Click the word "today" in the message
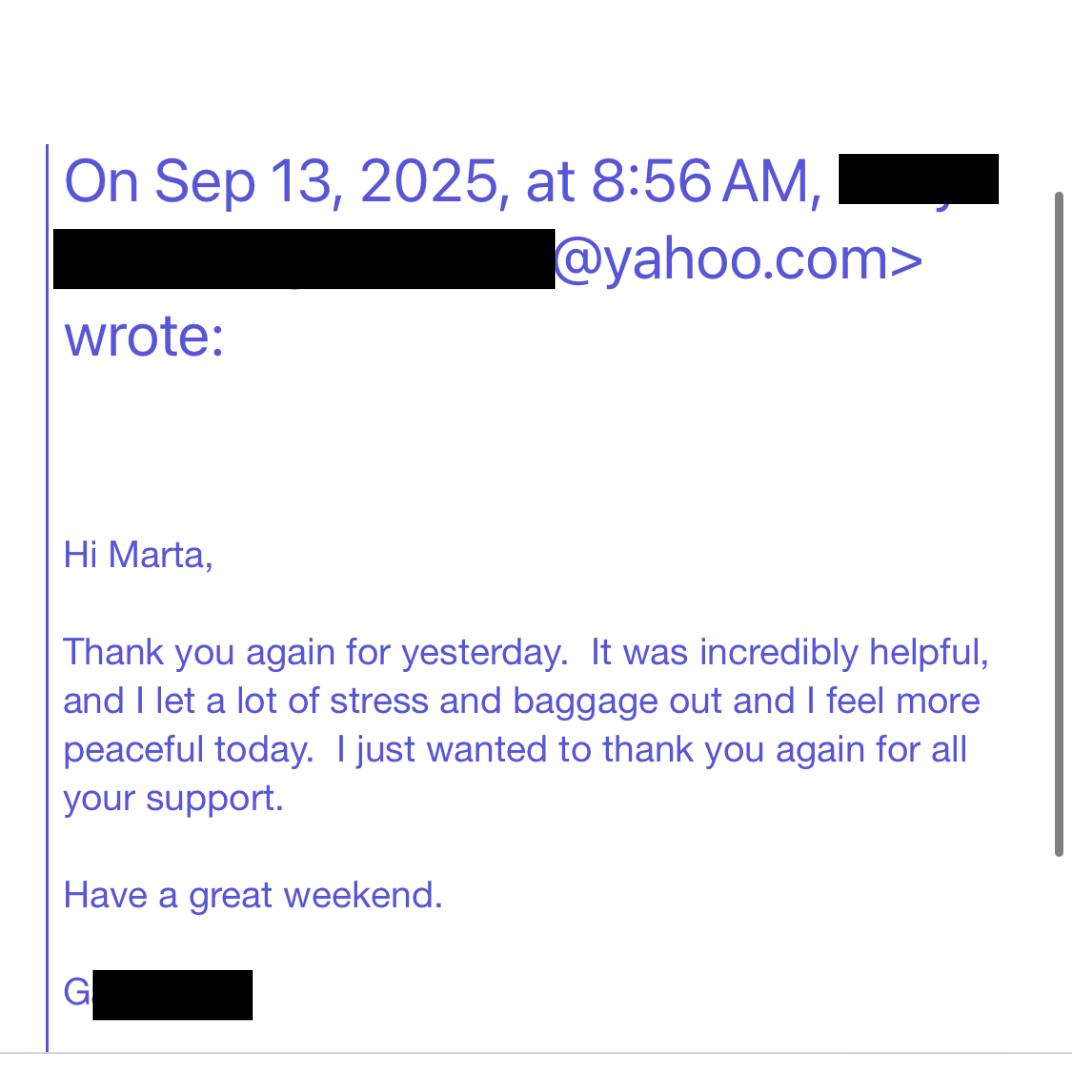Screen dimensions: 1080x1080 click(x=260, y=749)
